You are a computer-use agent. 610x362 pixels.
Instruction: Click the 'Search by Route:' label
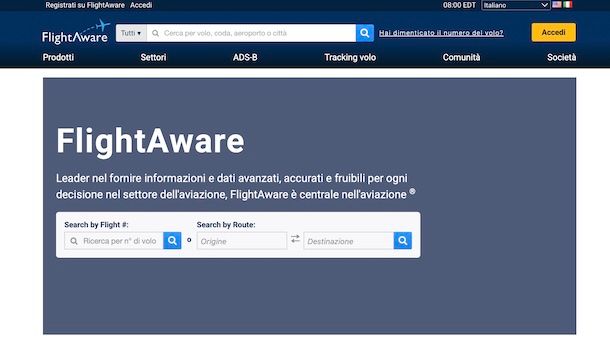click(x=226, y=225)
